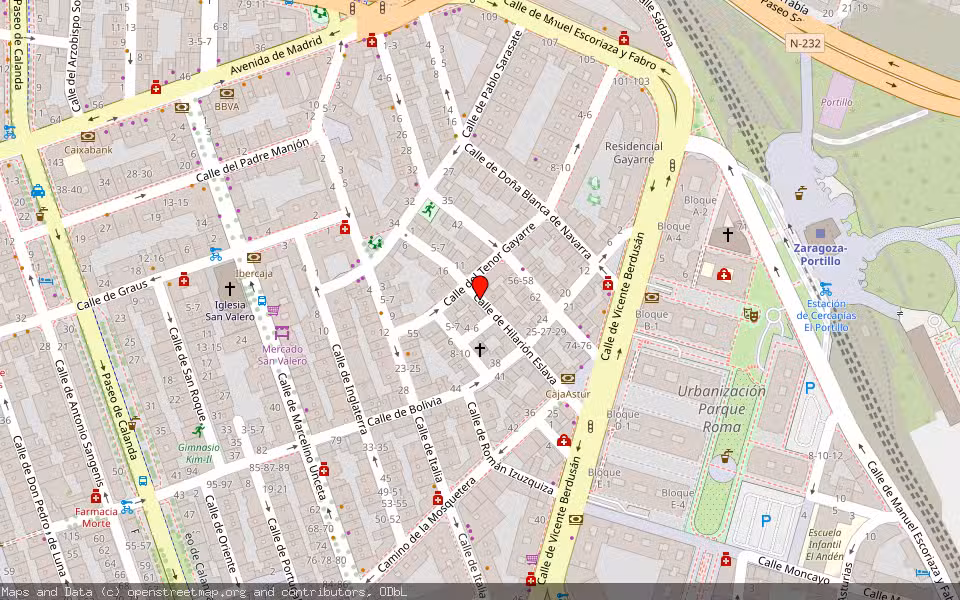The height and width of the screenshot is (600, 960).
Task: Select the Camino de la Mosquetera label
Action: (427, 525)
